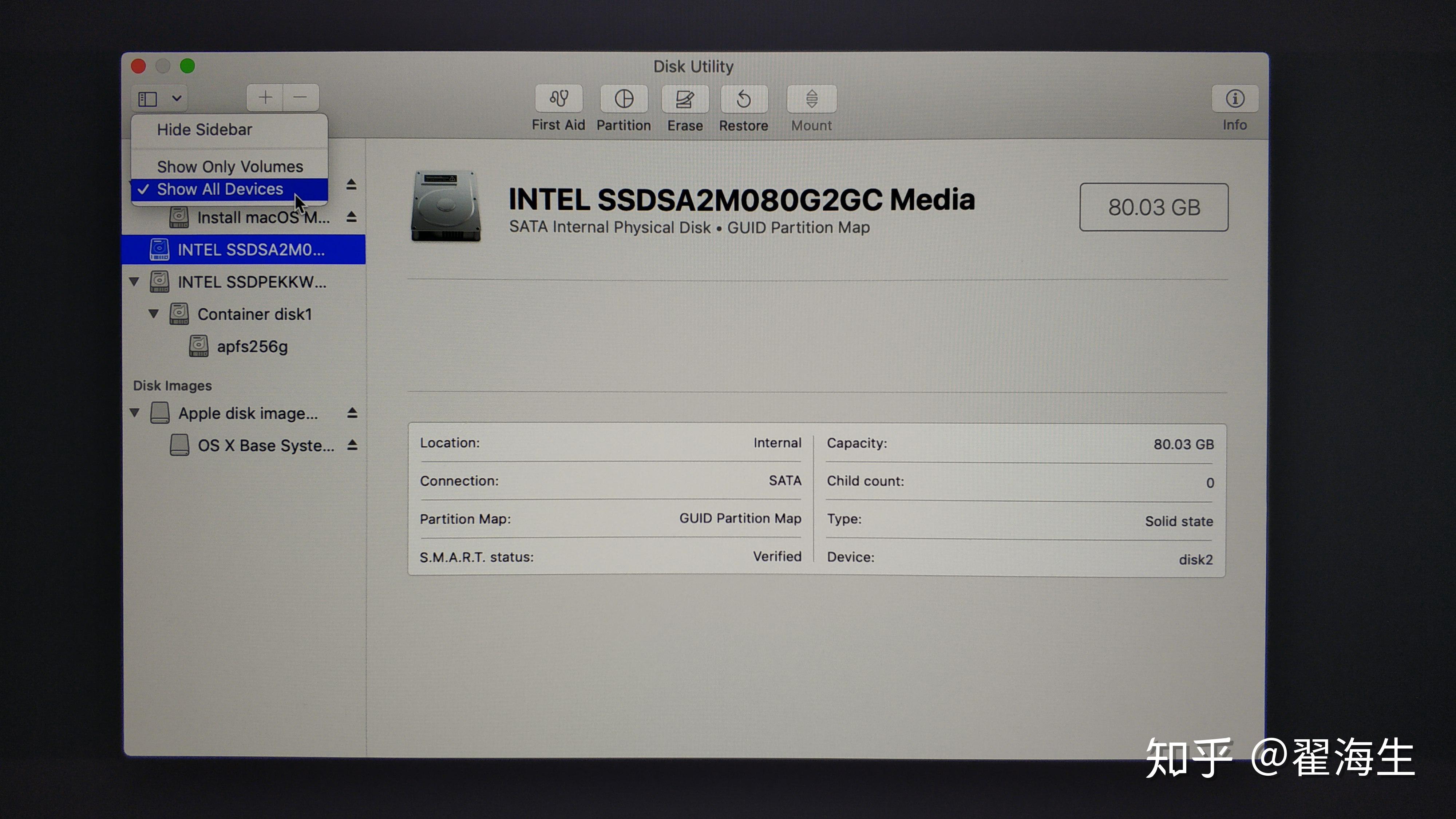This screenshot has width=1456, height=819.
Task: Collapse the Apple disk image tree
Action: (135, 413)
